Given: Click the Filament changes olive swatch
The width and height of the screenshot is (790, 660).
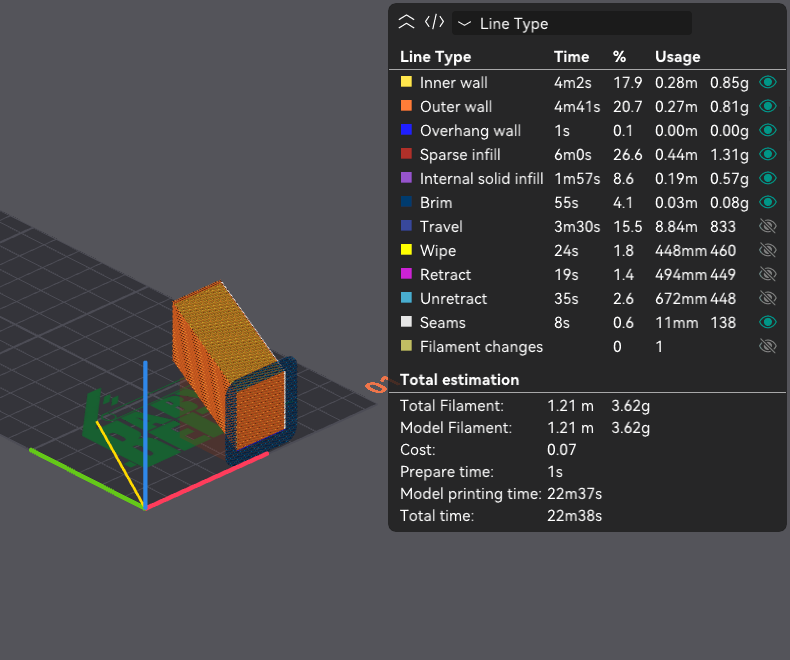Looking at the screenshot, I should pos(406,346).
